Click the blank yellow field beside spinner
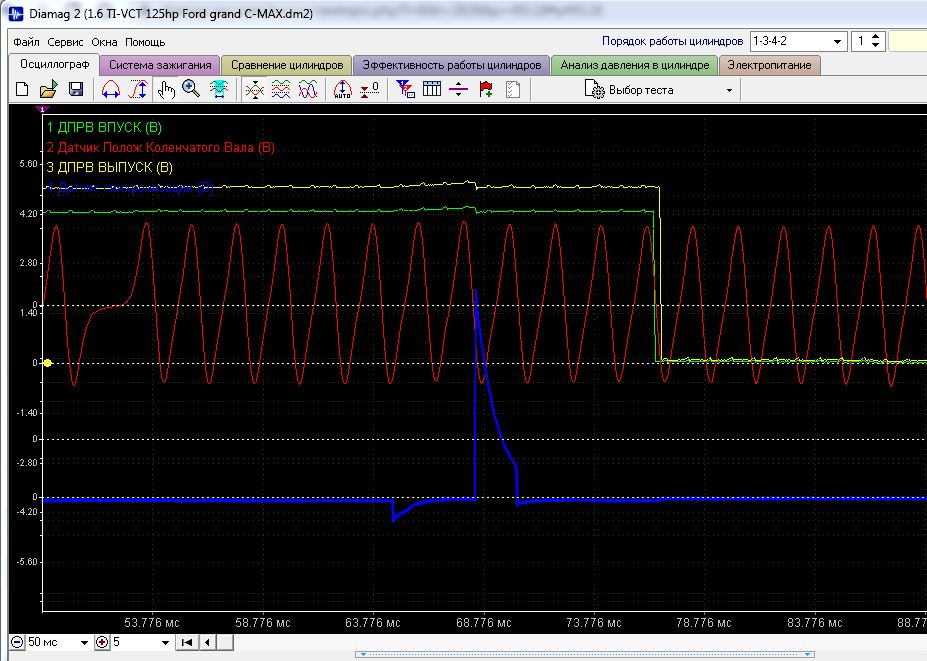The image size is (927, 661). pos(907,41)
